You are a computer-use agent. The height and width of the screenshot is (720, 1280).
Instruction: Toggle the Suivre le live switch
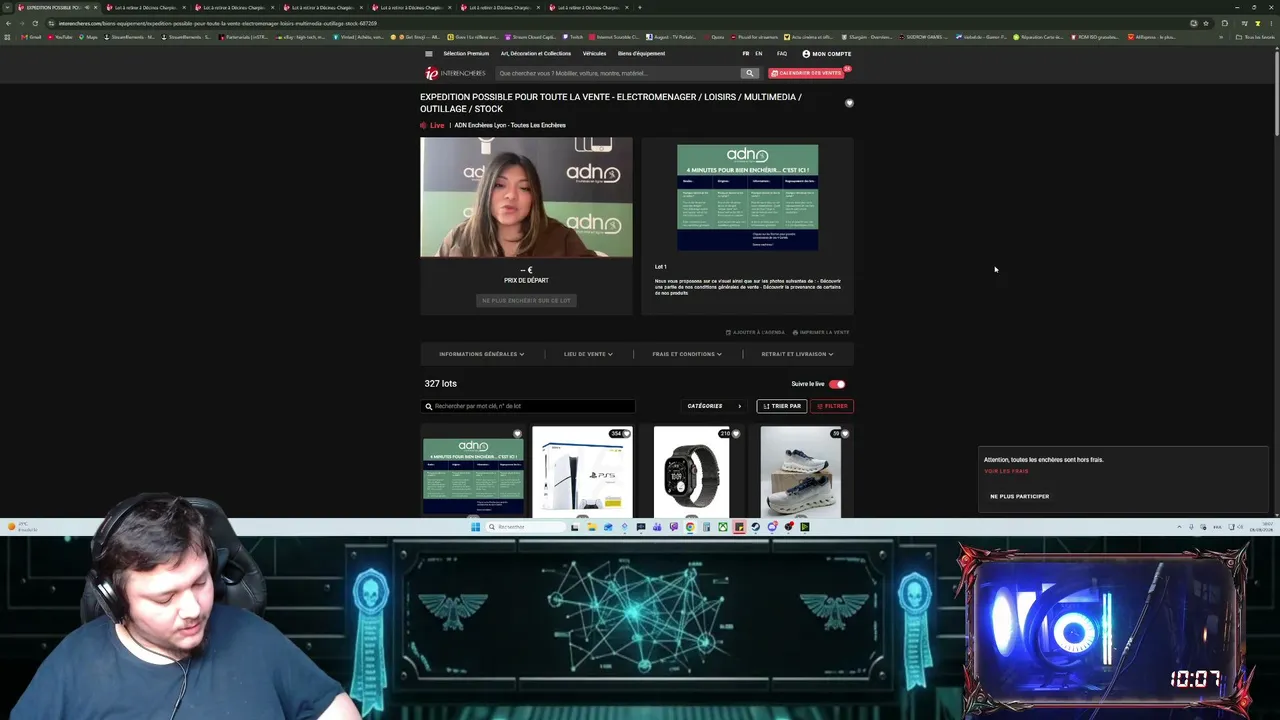(837, 384)
